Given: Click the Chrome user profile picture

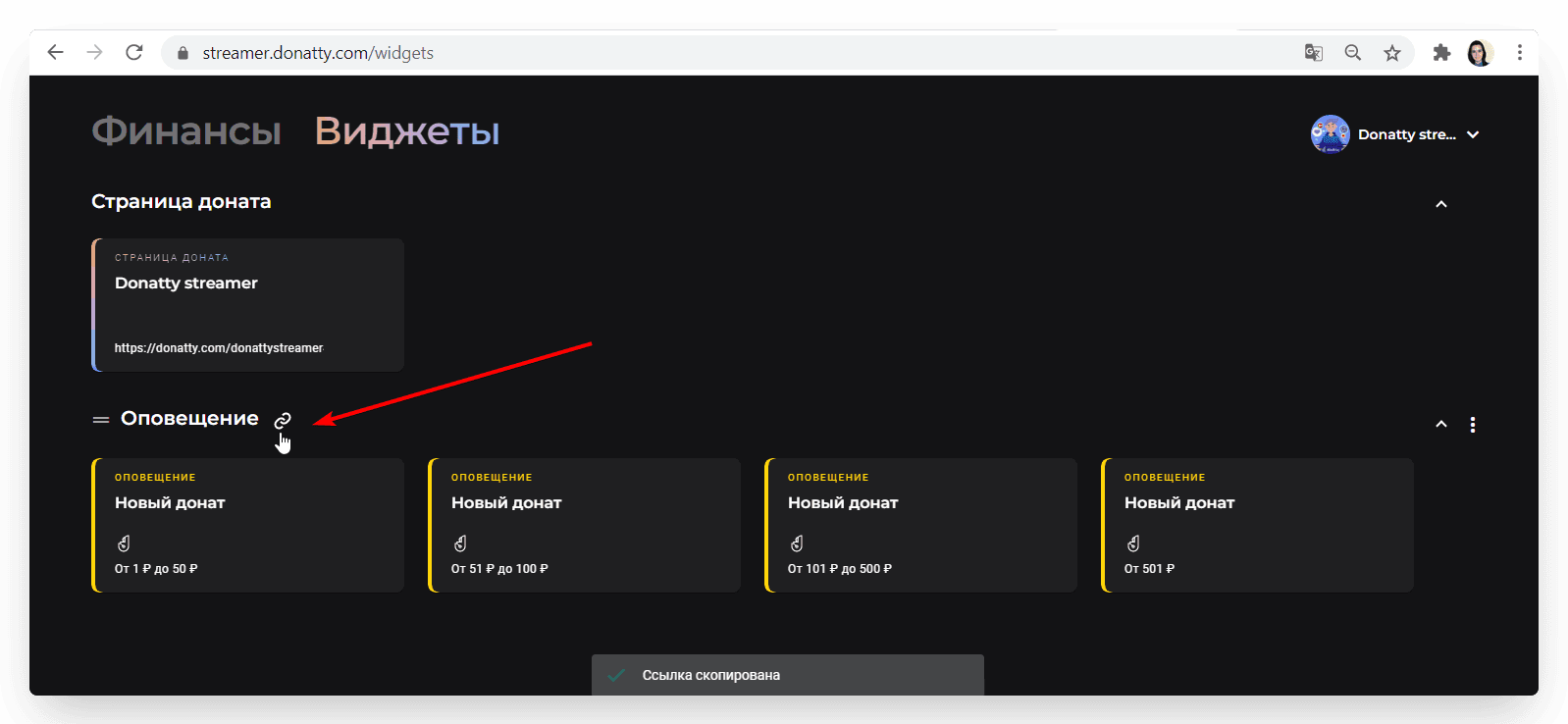Looking at the screenshot, I should tap(1480, 53).
